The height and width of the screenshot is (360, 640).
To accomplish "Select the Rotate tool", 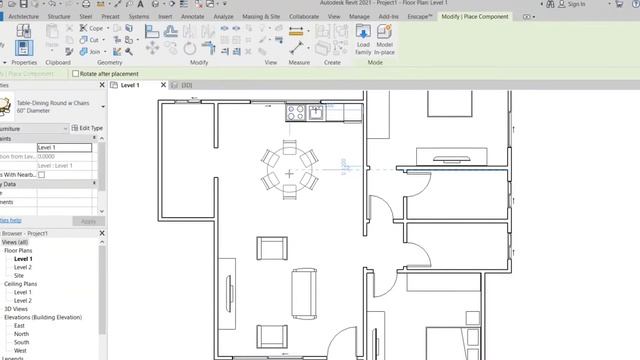I will coord(189,48).
